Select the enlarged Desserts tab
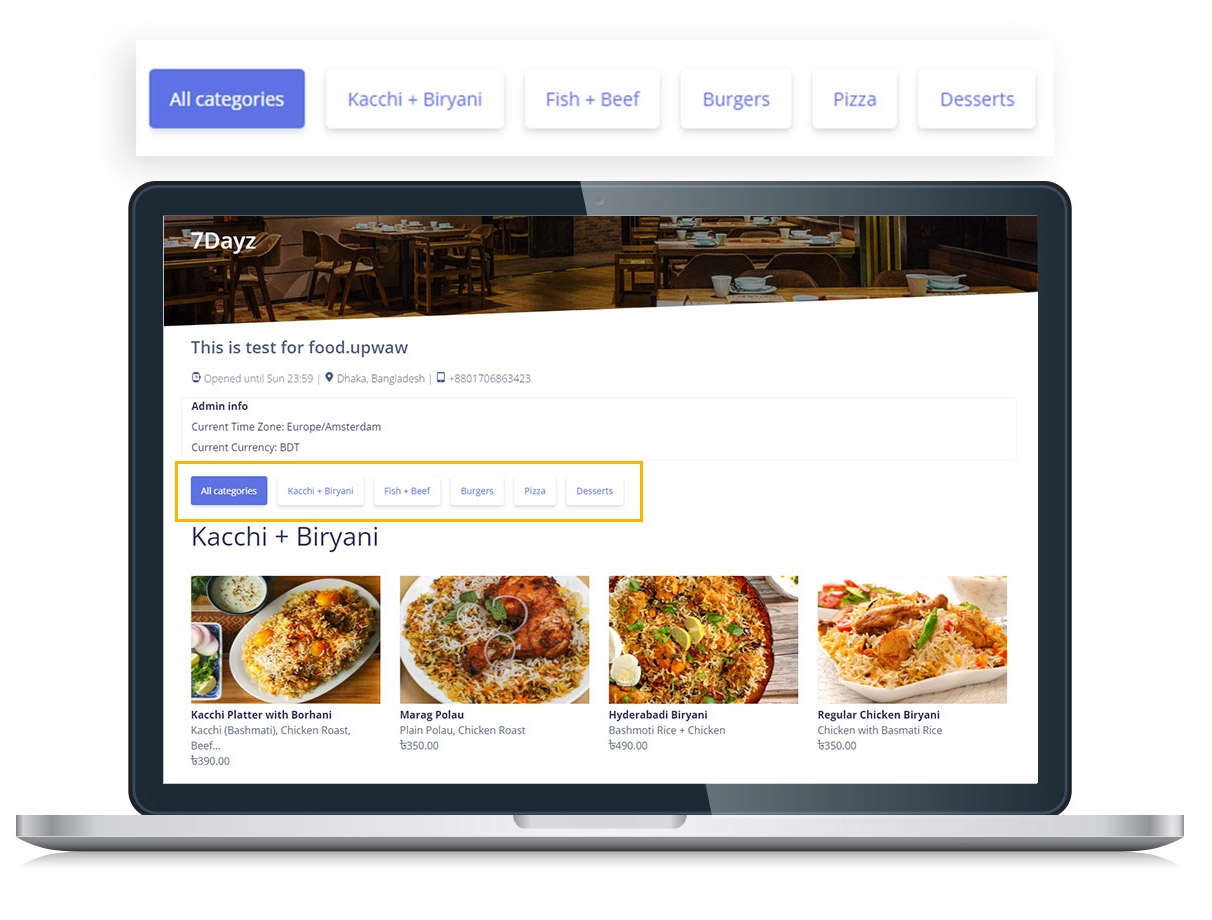The width and height of the screenshot is (1212, 920). [x=977, y=99]
